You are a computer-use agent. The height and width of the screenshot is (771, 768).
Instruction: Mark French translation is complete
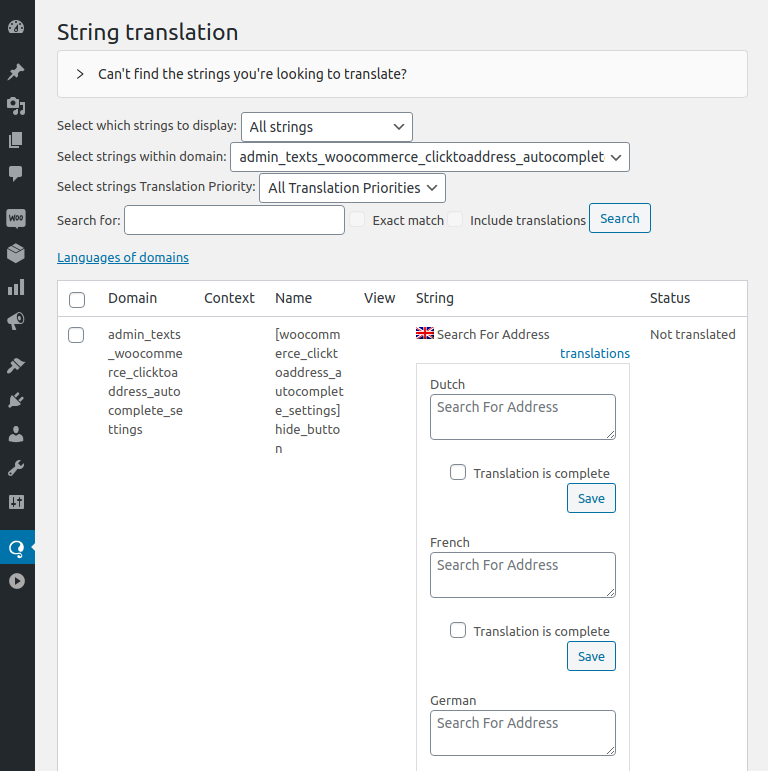458,630
